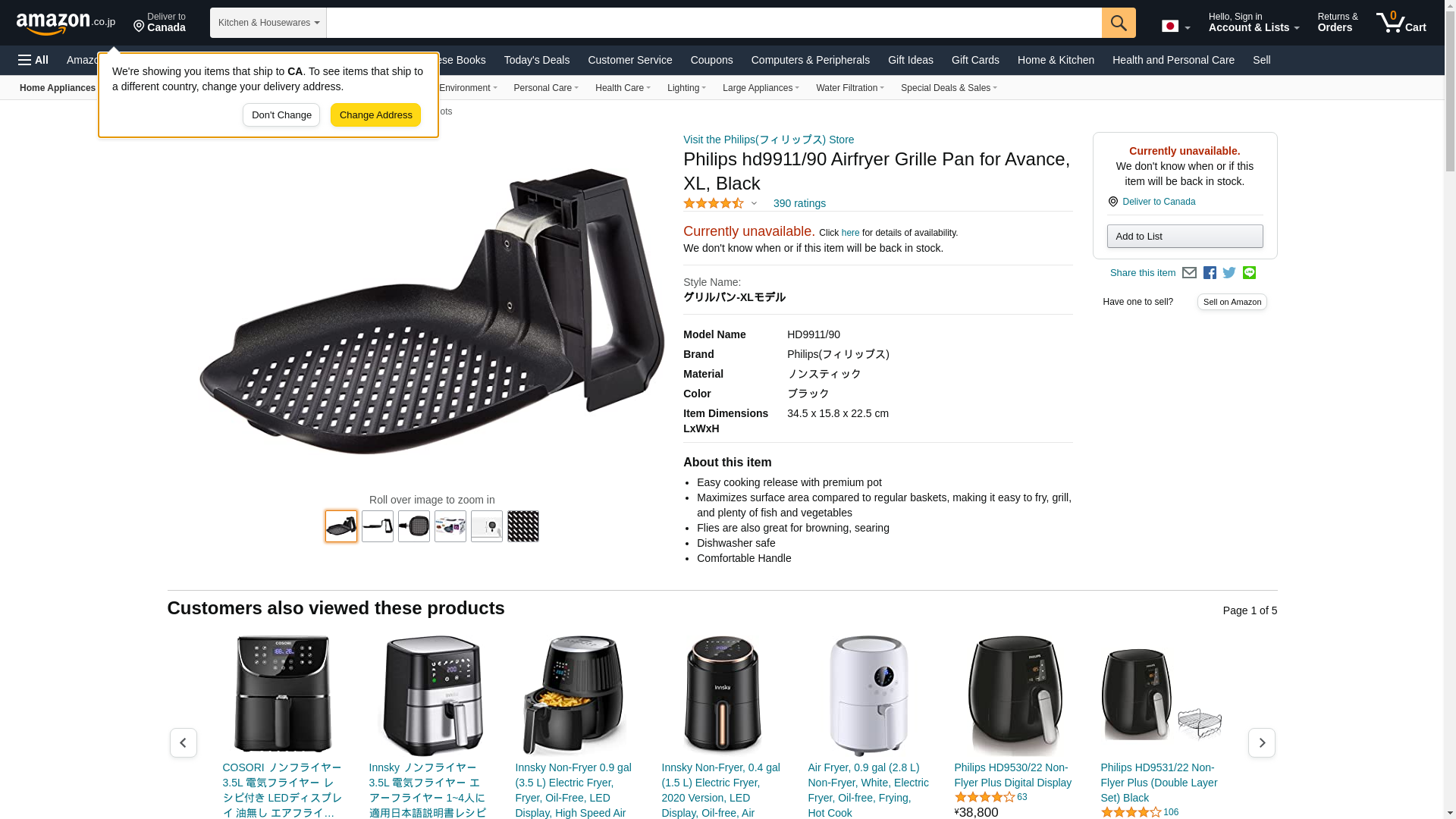The height and width of the screenshot is (819, 1456).
Task: Open the Personal Care submenu
Action: pos(546,88)
